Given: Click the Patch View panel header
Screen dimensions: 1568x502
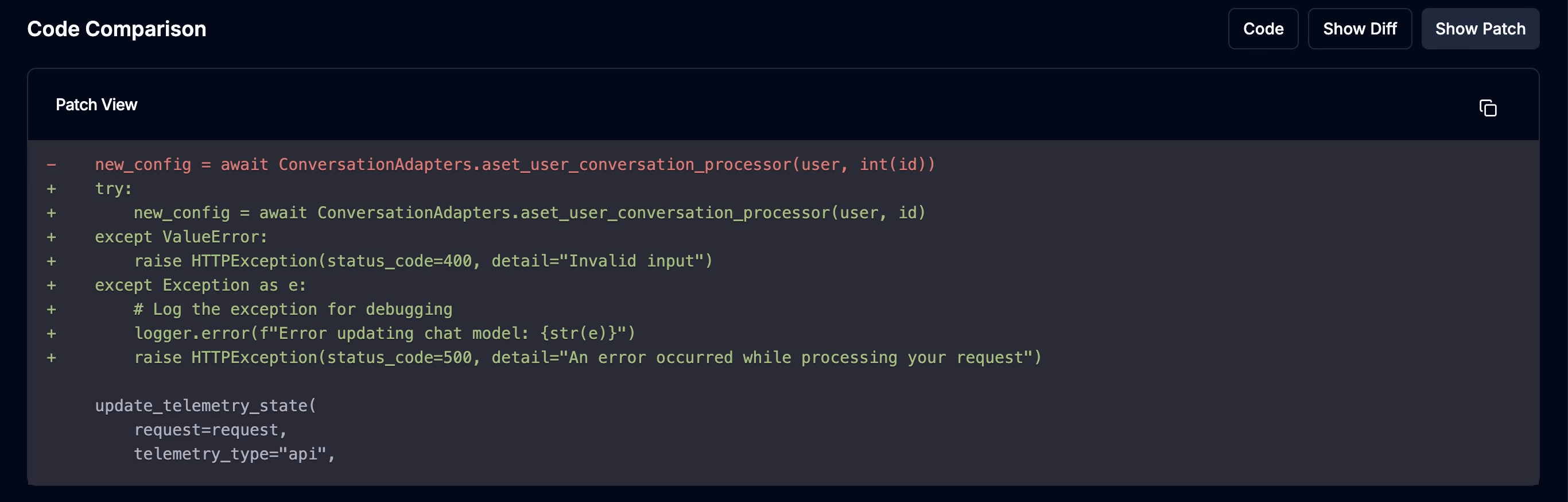Looking at the screenshot, I should 97,104.
